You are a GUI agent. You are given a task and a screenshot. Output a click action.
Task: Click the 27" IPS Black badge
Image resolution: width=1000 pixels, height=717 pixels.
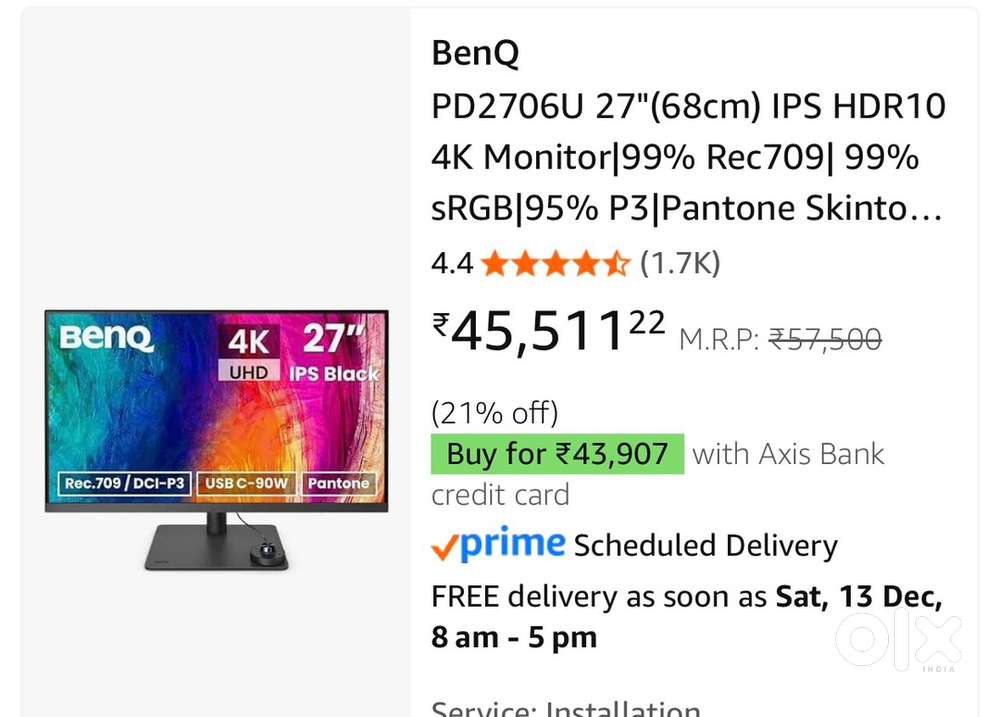(334, 354)
